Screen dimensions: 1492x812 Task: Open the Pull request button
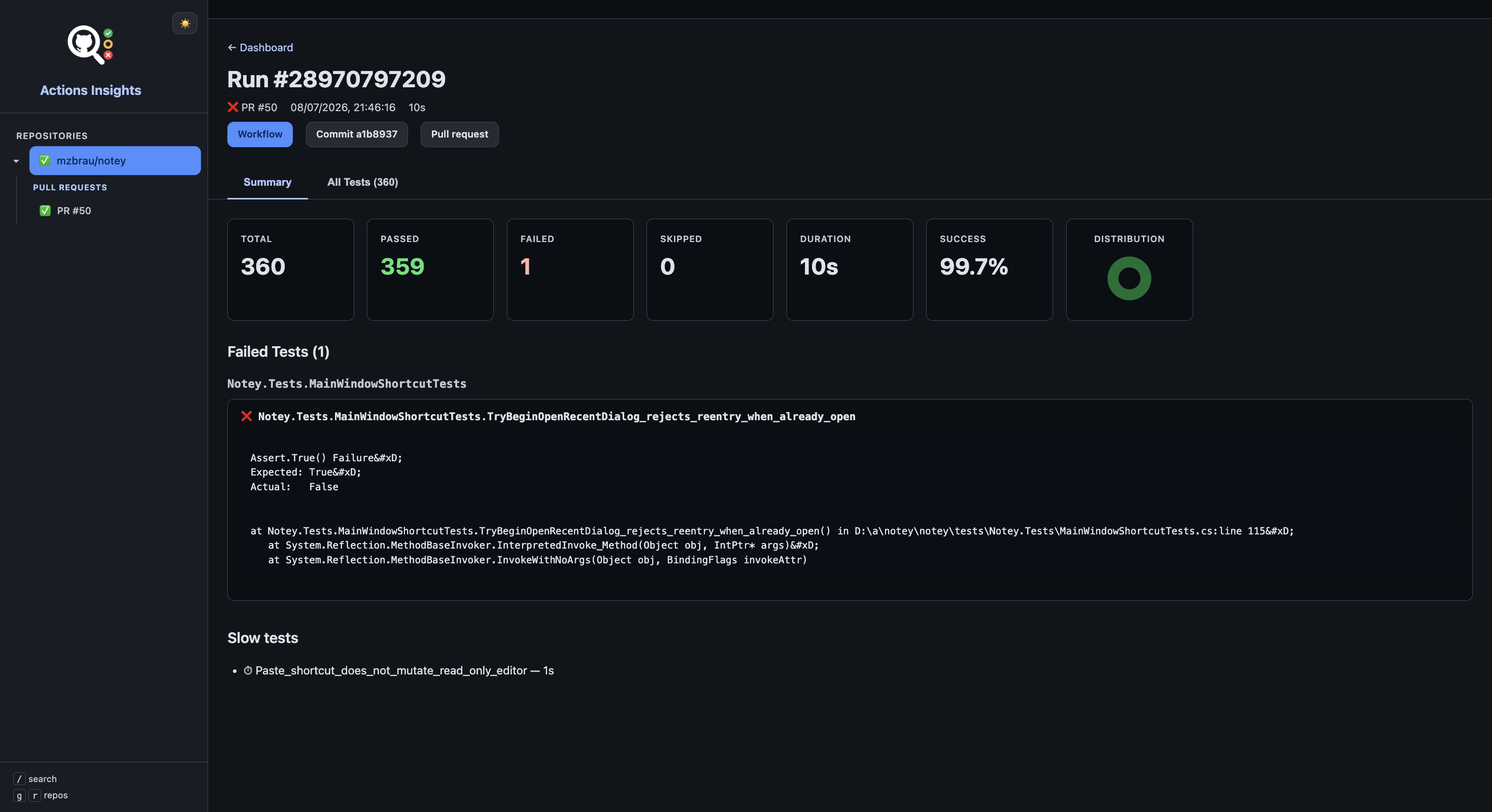tap(459, 134)
